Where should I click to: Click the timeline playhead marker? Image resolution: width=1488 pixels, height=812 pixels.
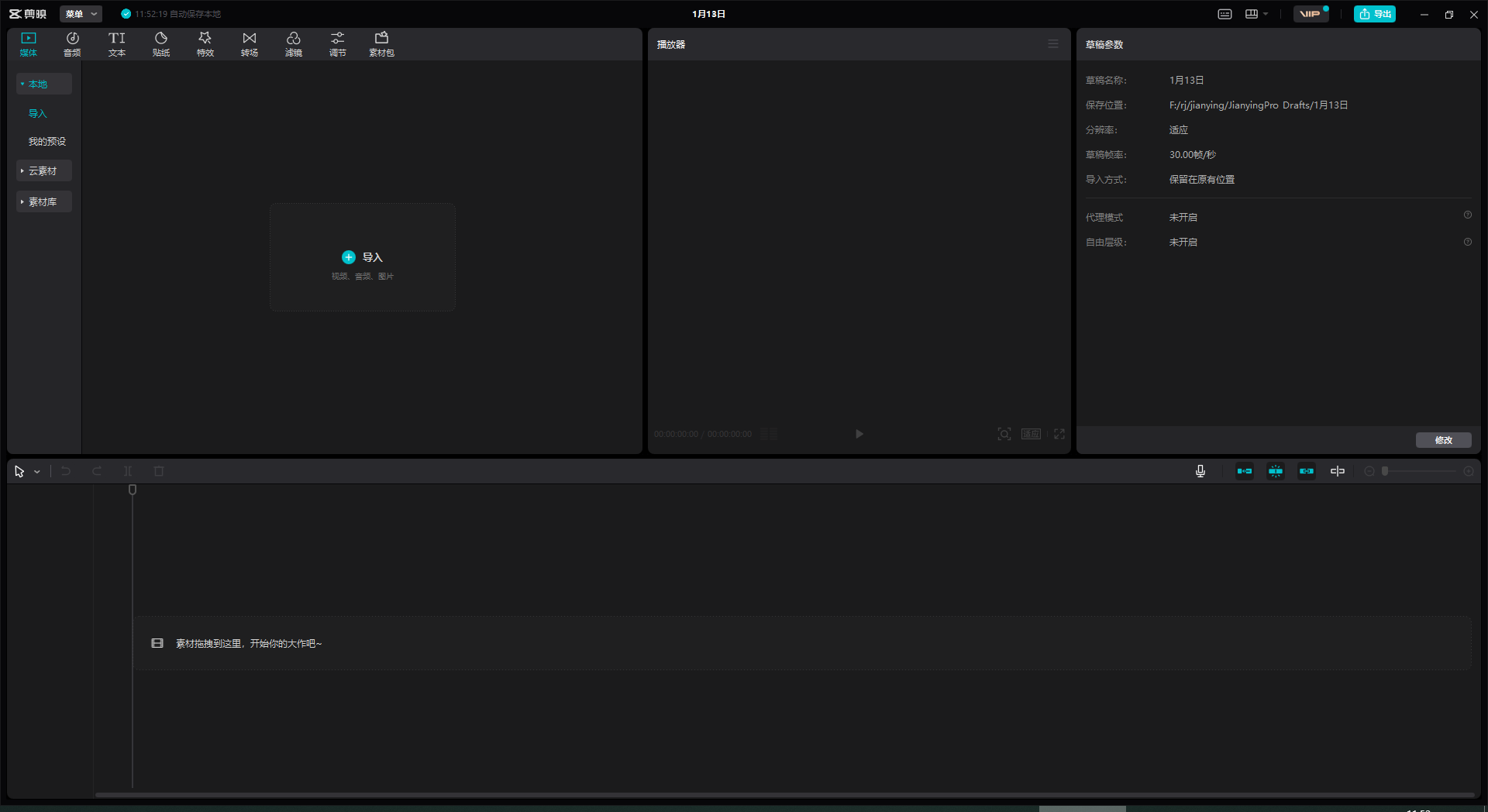tap(133, 490)
